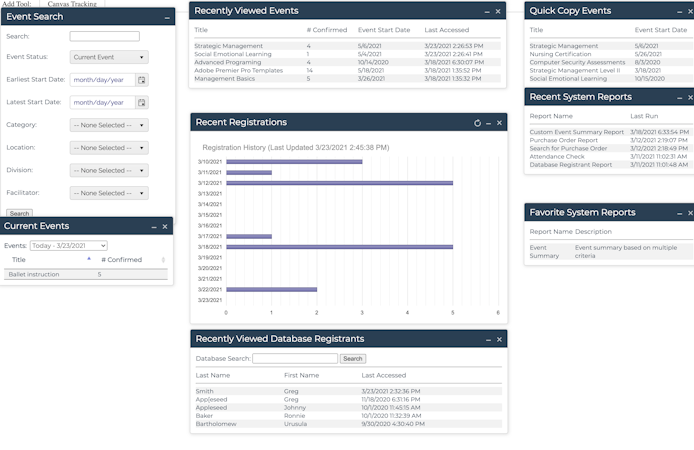Open Earliest Start Date calendar picker
This screenshot has height=450, width=694.
tap(142, 80)
